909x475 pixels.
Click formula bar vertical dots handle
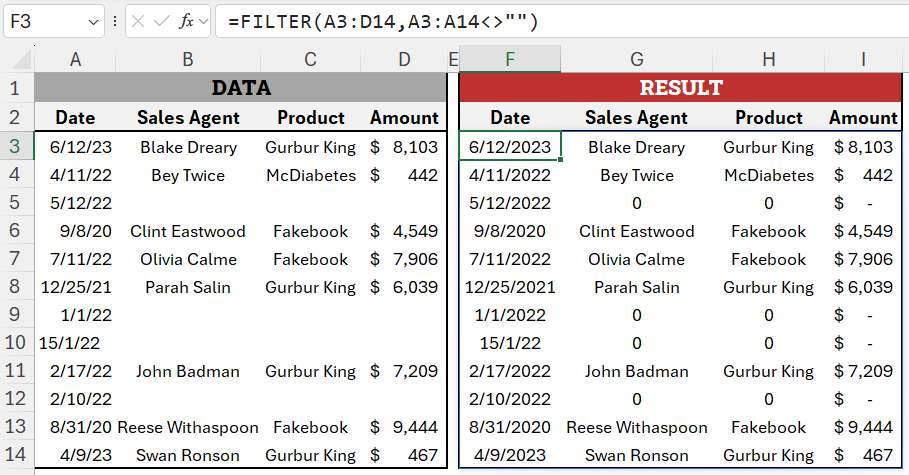pos(115,22)
